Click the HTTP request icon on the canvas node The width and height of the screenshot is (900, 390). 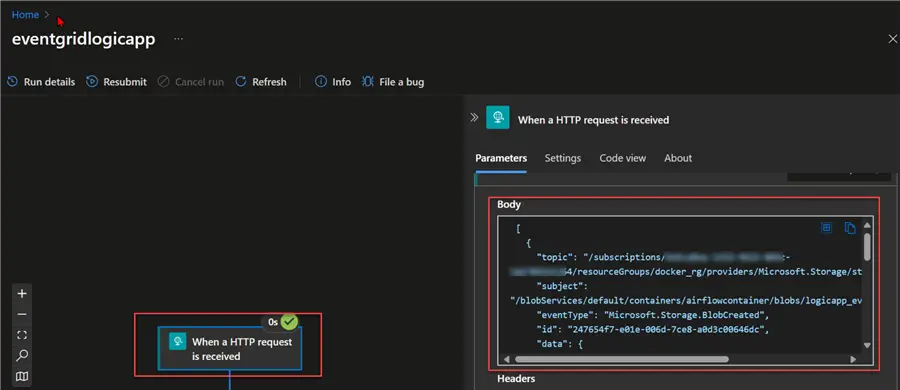pos(177,341)
